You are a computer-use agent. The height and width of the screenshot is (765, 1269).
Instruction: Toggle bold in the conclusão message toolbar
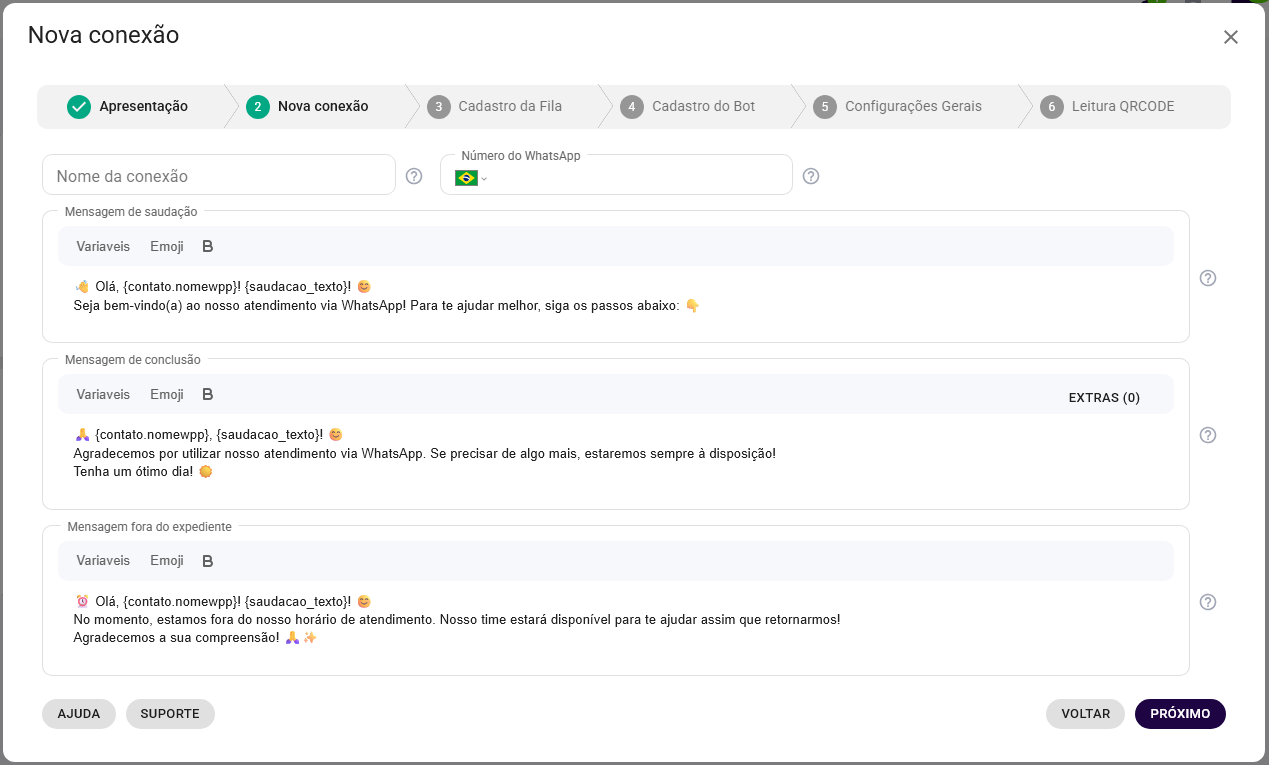click(208, 394)
